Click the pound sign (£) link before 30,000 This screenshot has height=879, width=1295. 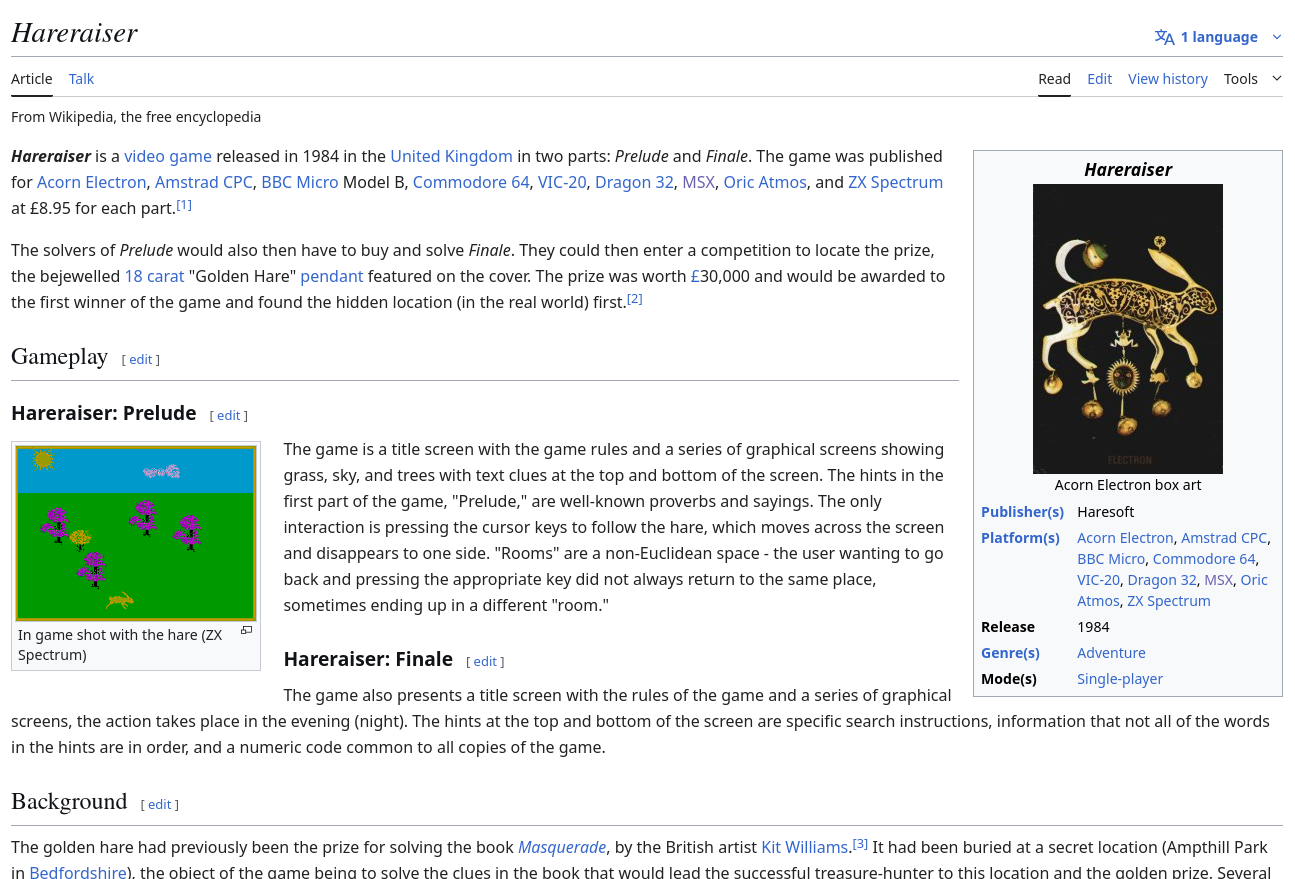pyautogui.click(x=695, y=276)
